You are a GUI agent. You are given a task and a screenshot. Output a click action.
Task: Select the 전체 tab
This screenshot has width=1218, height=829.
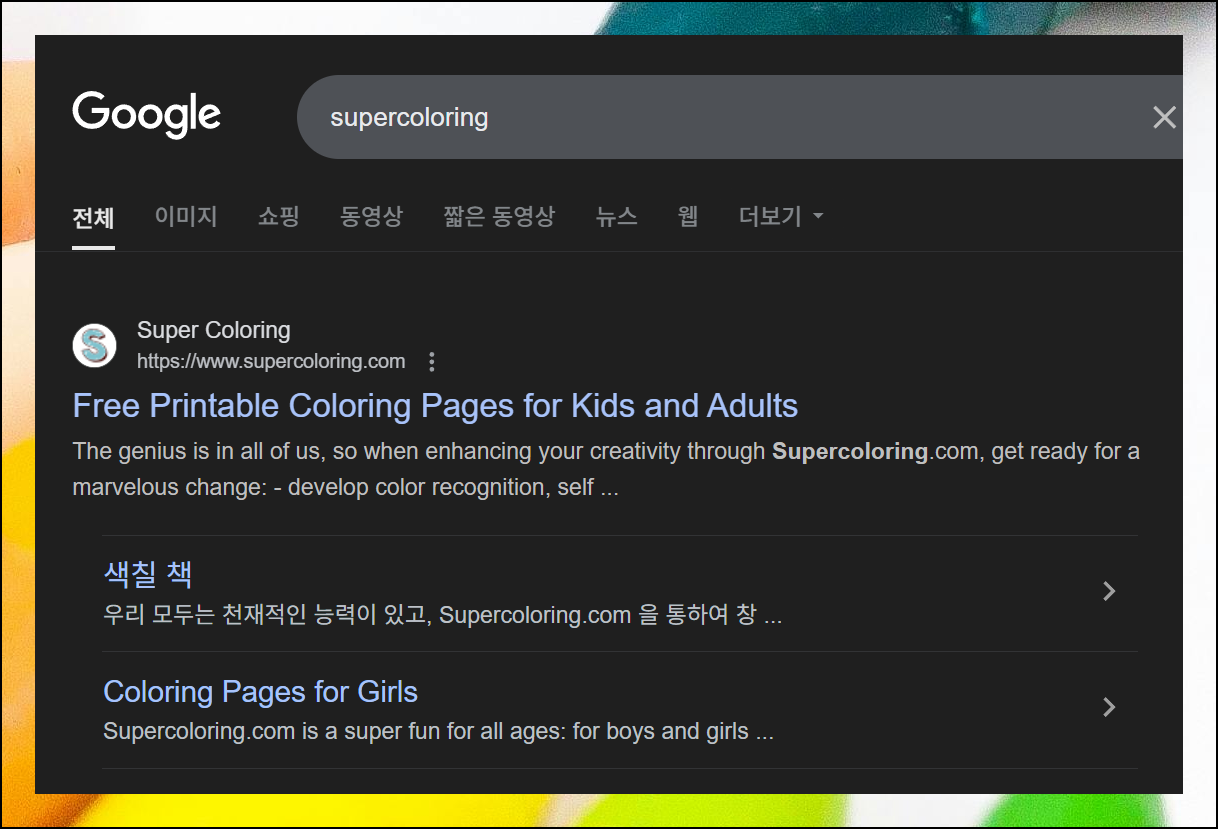94,217
